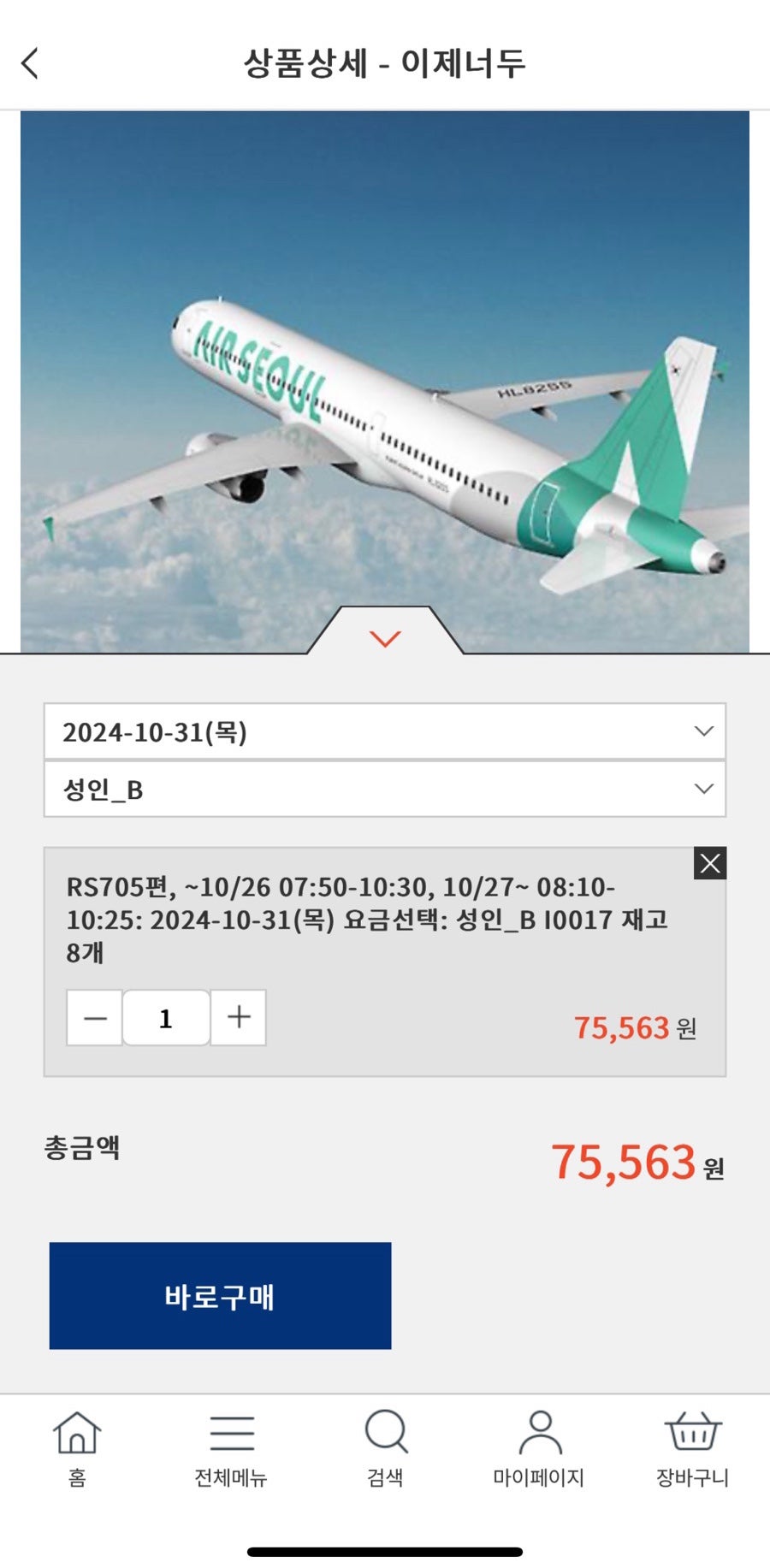770x1568 pixels.
Task: Decrease ticket quantity with minus button
Action: 95,1018
